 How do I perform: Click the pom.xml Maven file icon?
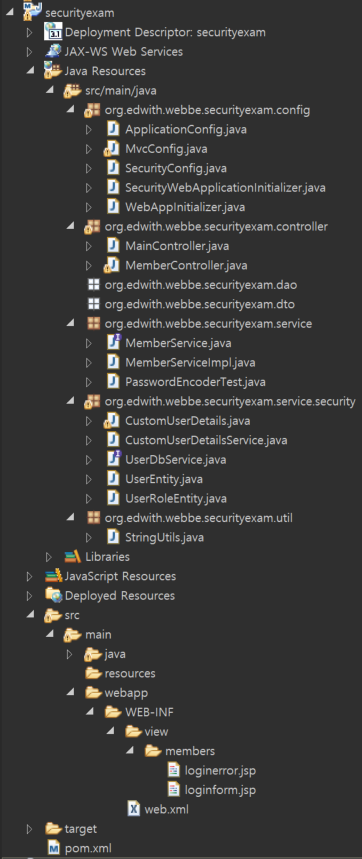pos(53,848)
